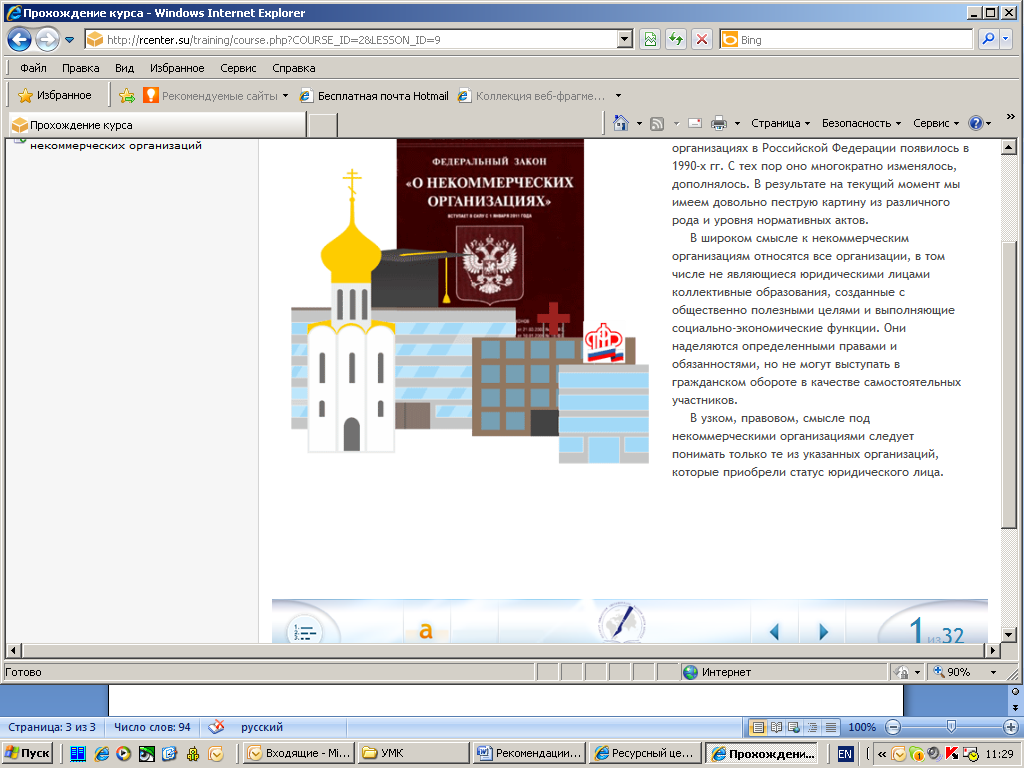The height and width of the screenshot is (768, 1024).
Task: Select некоммерческих организаций in the sidebar tree
Action: coord(116,145)
